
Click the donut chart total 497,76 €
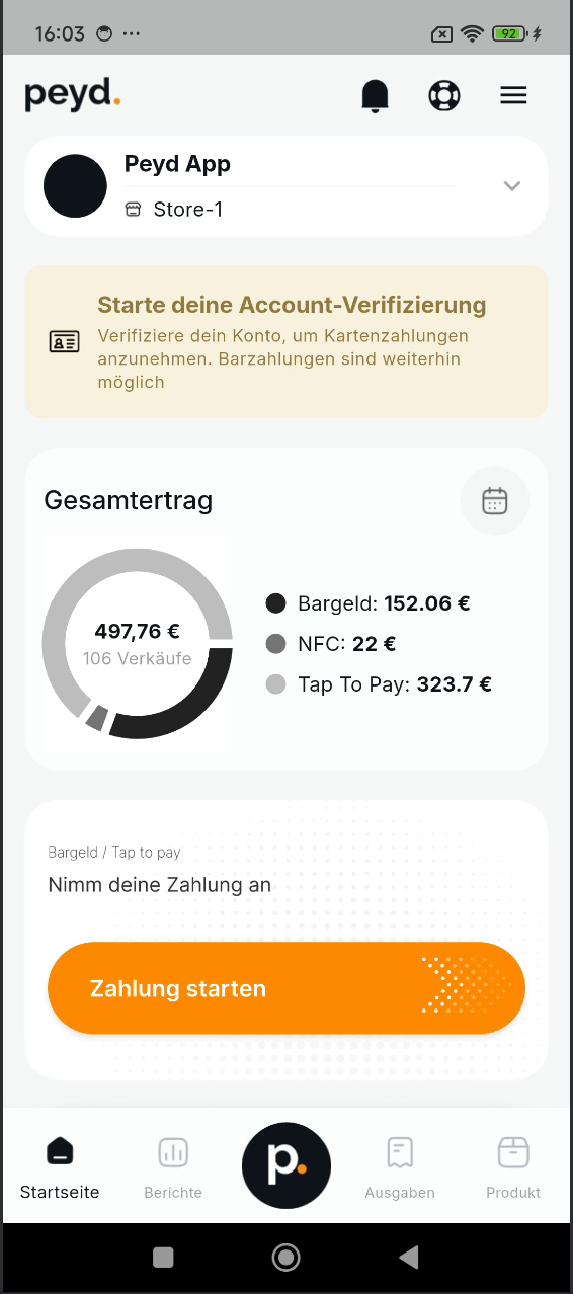point(137,631)
